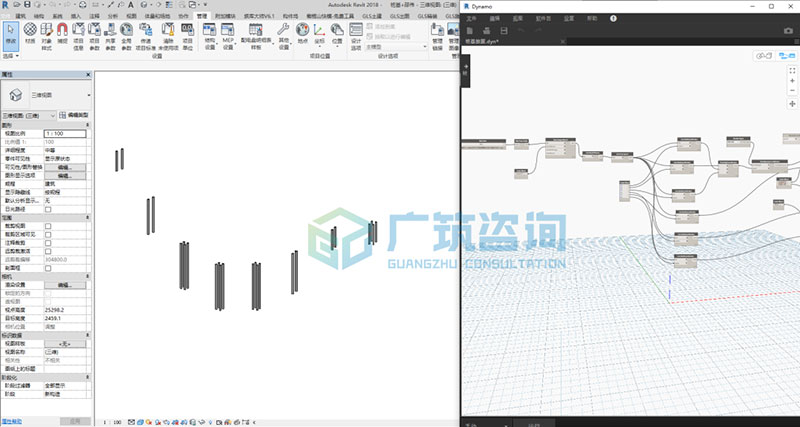Switch Dynamo to geometry preview navigation
This screenshot has height=427, width=800.
point(763,56)
